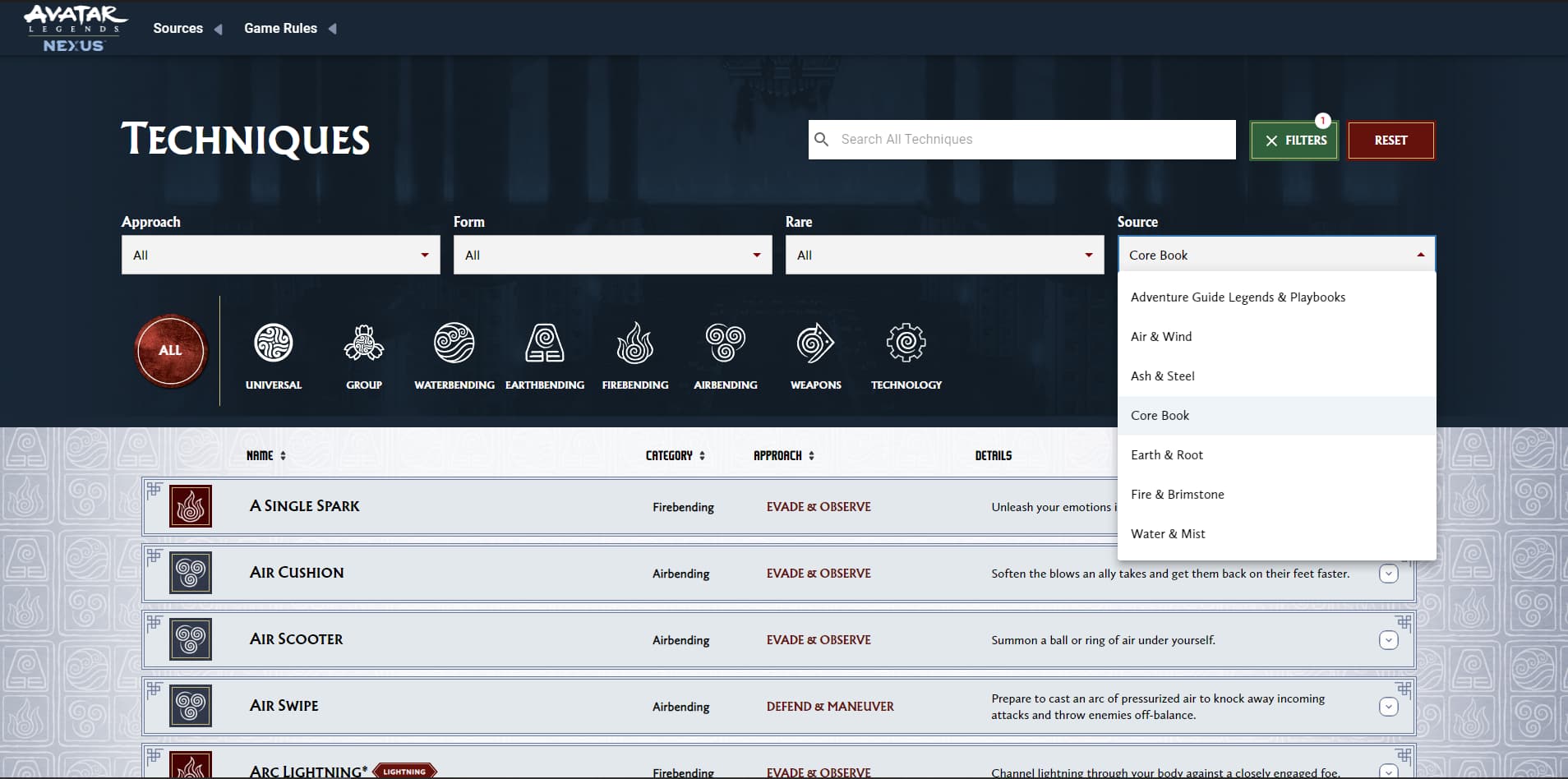This screenshot has height=779, width=1568.
Task: Expand the Air Scooter row details chevron
Action: pos(1389,640)
